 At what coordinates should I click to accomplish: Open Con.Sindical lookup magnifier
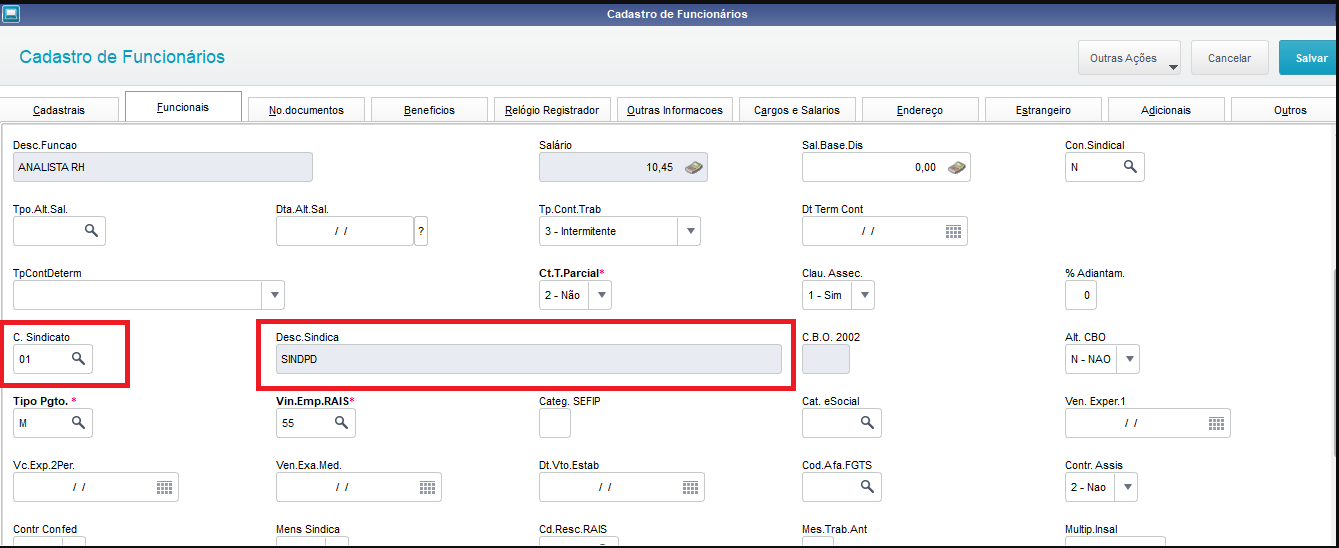1130,167
